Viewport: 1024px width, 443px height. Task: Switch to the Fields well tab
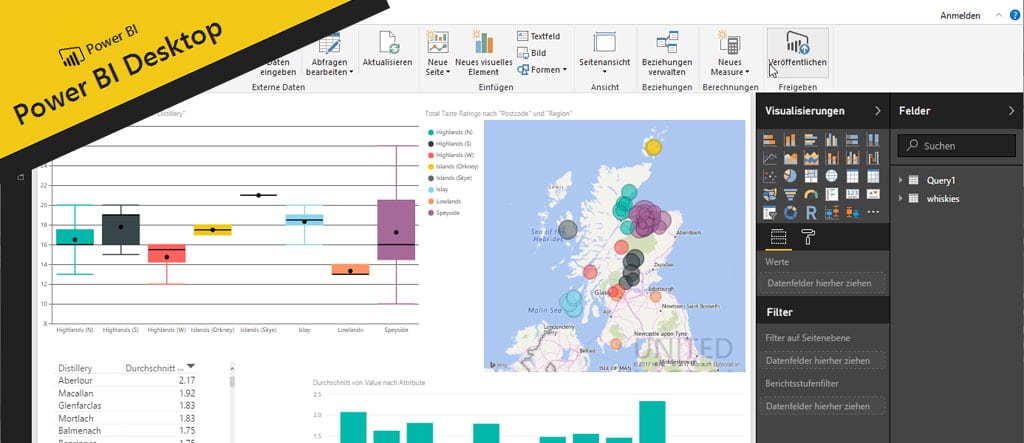(778, 237)
